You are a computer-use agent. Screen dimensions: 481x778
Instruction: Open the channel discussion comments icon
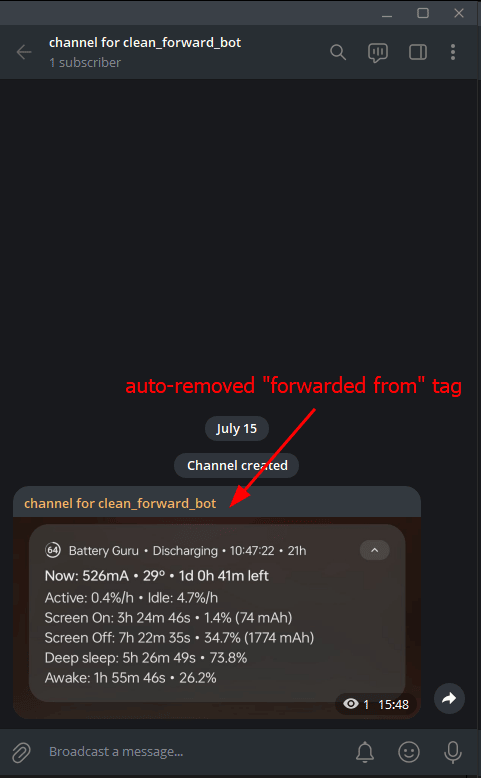click(x=378, y=53)
